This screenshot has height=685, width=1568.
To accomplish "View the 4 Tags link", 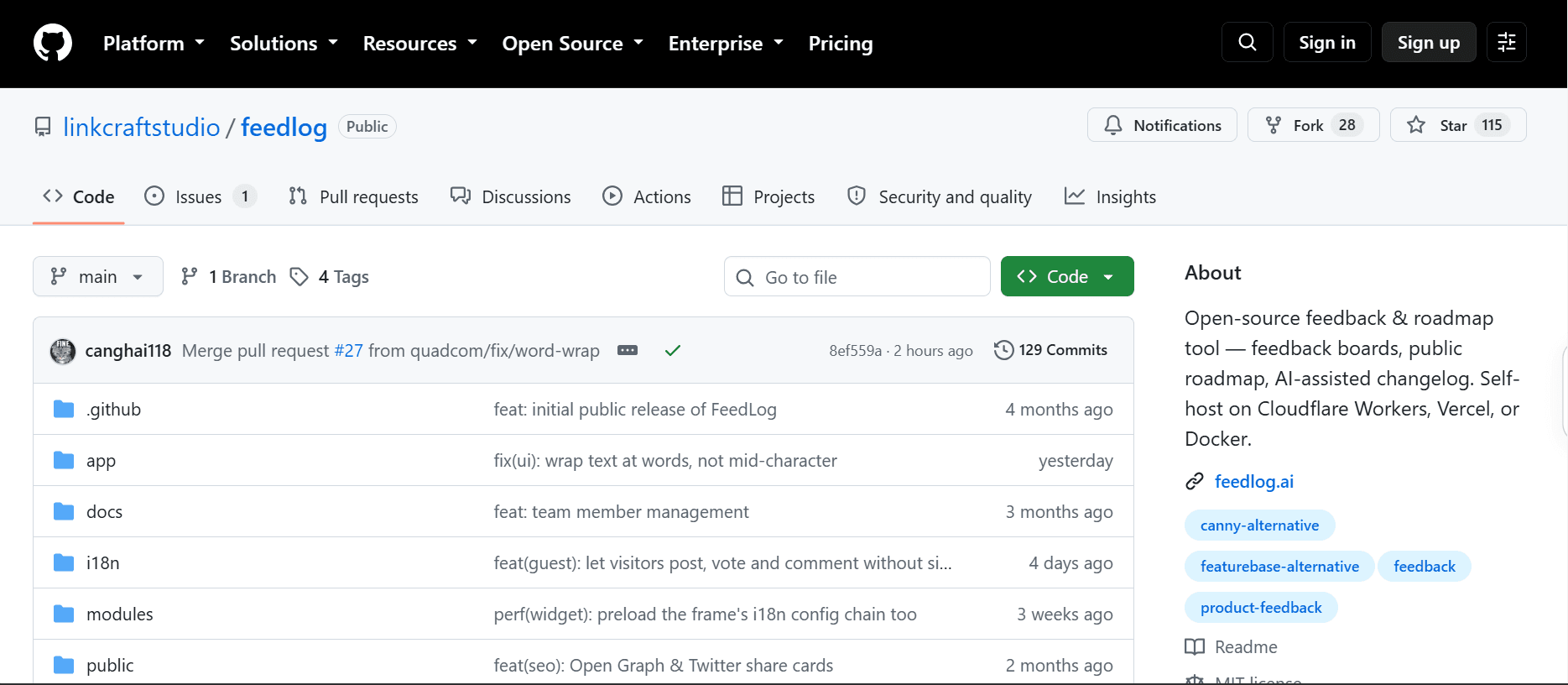I will coord(330,276).
